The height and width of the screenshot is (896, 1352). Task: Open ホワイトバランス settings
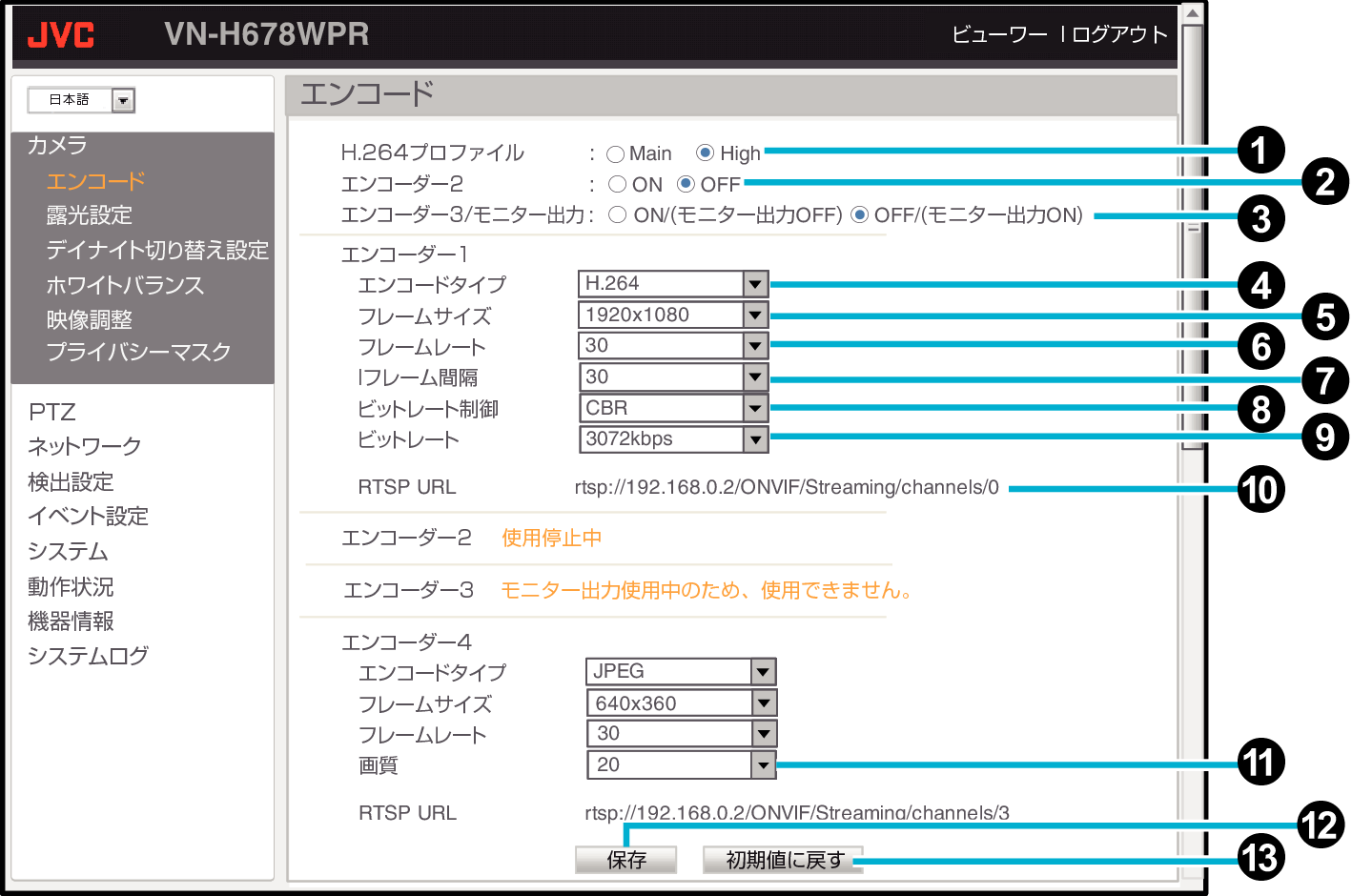click(x=125, y=285)
